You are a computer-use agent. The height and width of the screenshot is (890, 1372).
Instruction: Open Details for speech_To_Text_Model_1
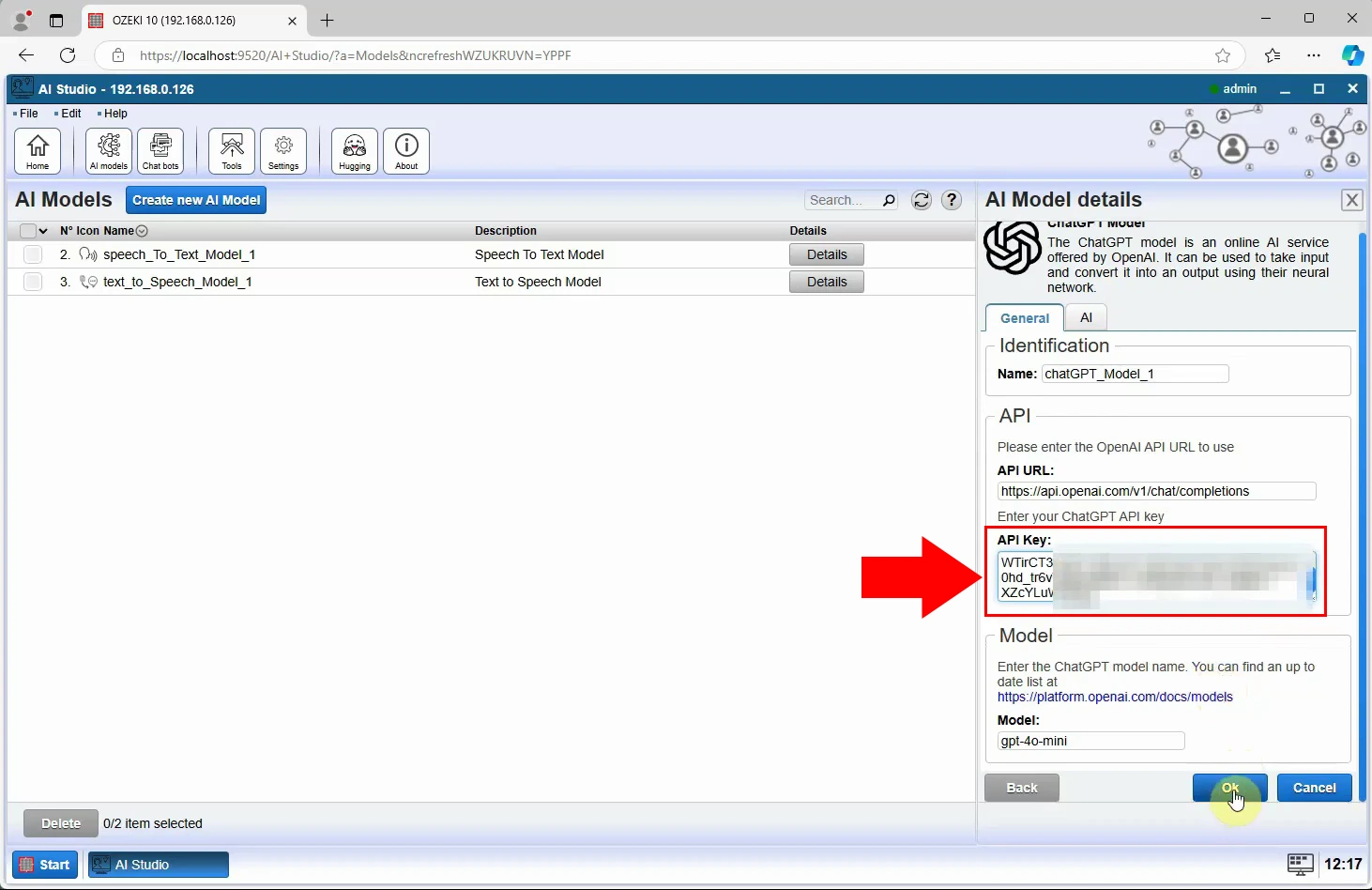(x=827, y=254)
